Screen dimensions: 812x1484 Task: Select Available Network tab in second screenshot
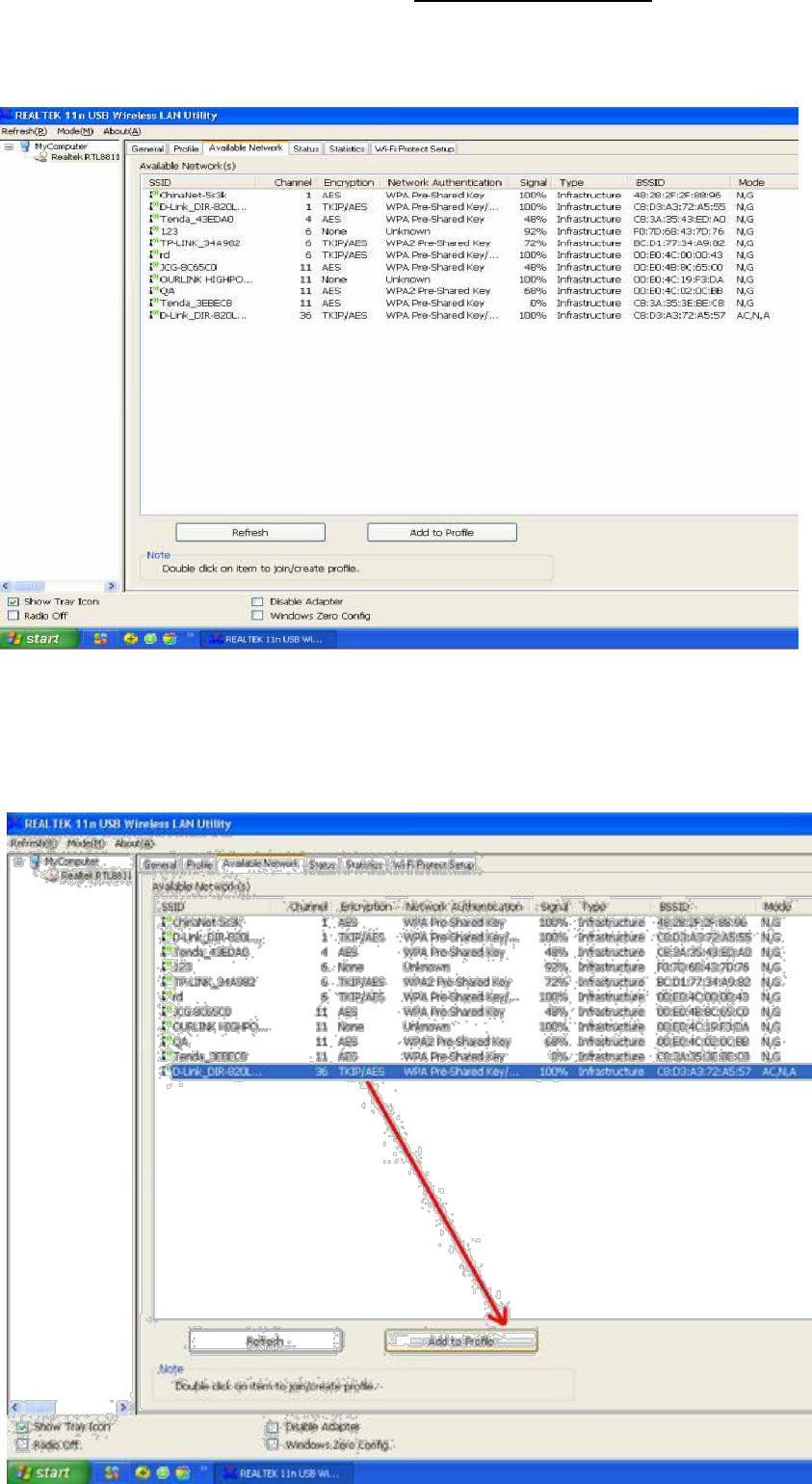coord(260,863)
